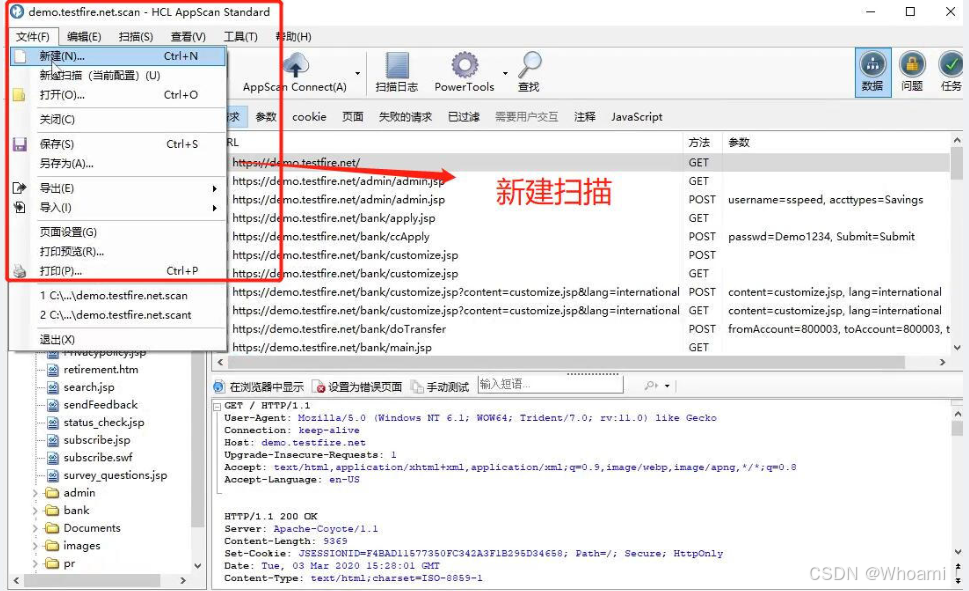Select status_check.jsp in the site tree
Viewport: 969px width, 591px height.
click(104, 423)
